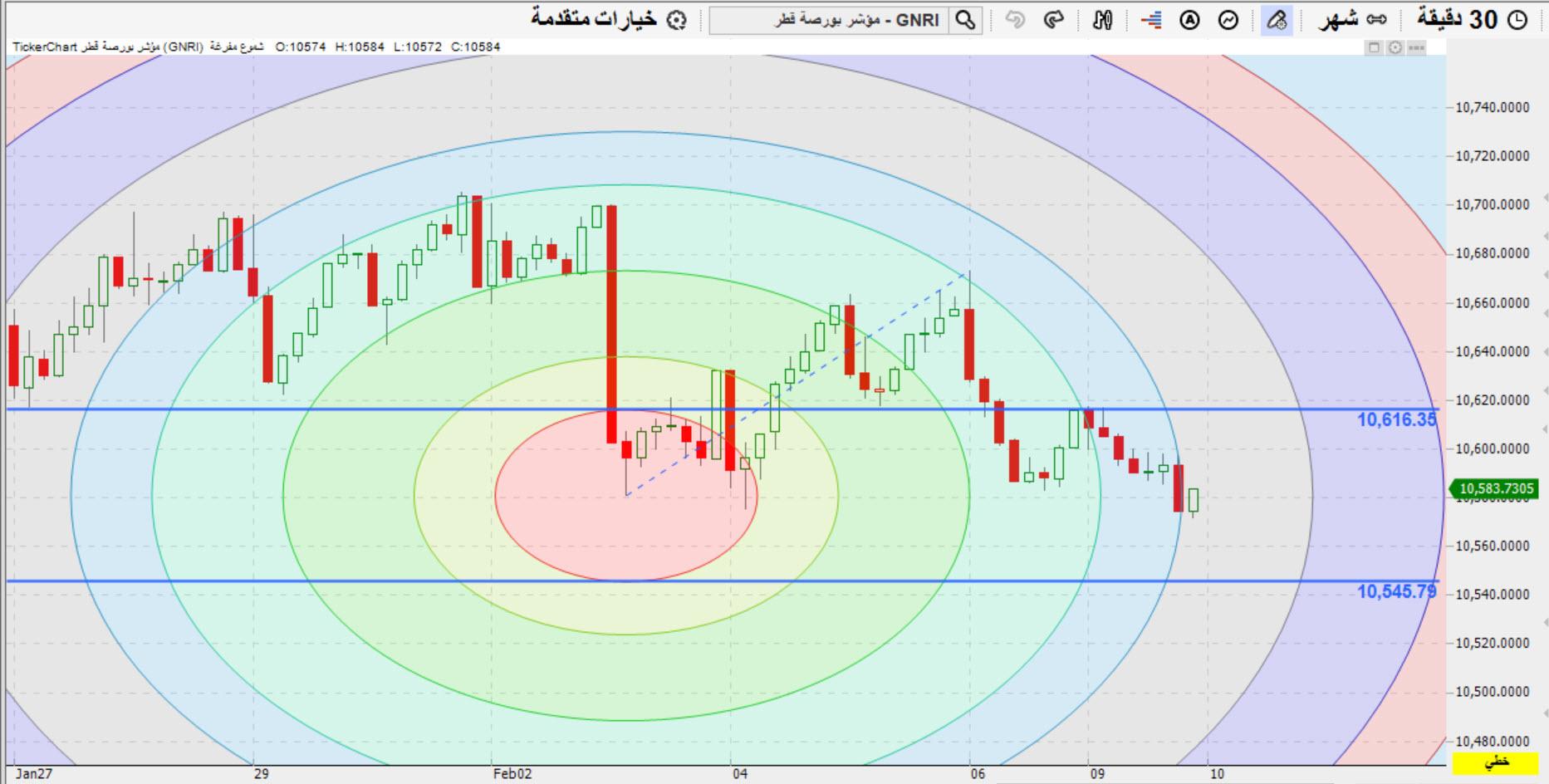Image resolution: width=1549 pixels, height=784 pixels.
Task: Click the H:10584 high value text
Action: click(360, 47)
